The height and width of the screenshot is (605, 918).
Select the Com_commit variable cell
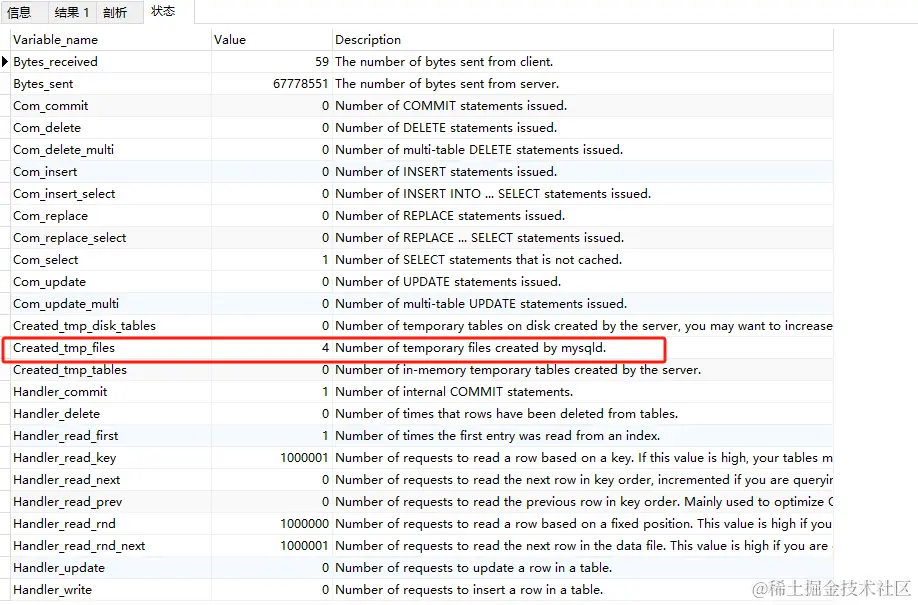51,106
